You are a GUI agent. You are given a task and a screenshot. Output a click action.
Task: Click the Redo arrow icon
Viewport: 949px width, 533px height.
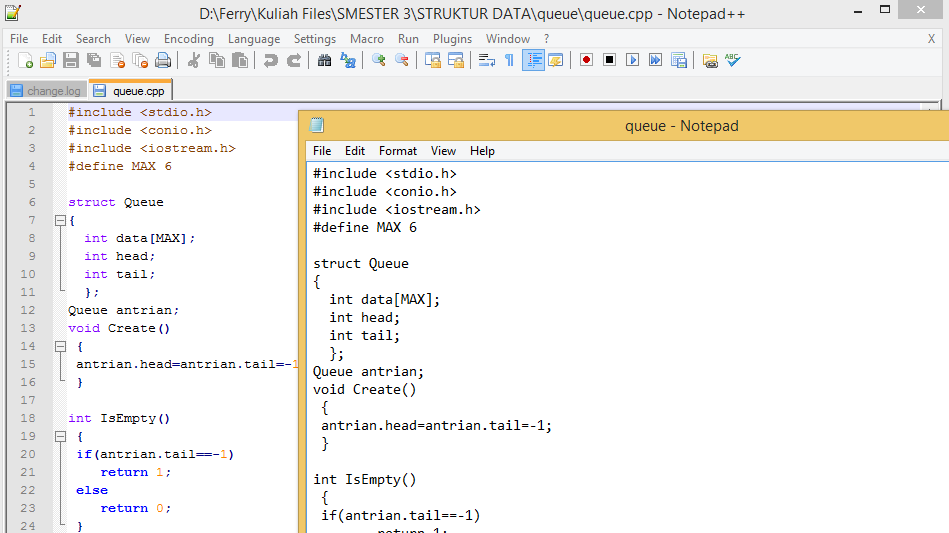pos(294,60)
